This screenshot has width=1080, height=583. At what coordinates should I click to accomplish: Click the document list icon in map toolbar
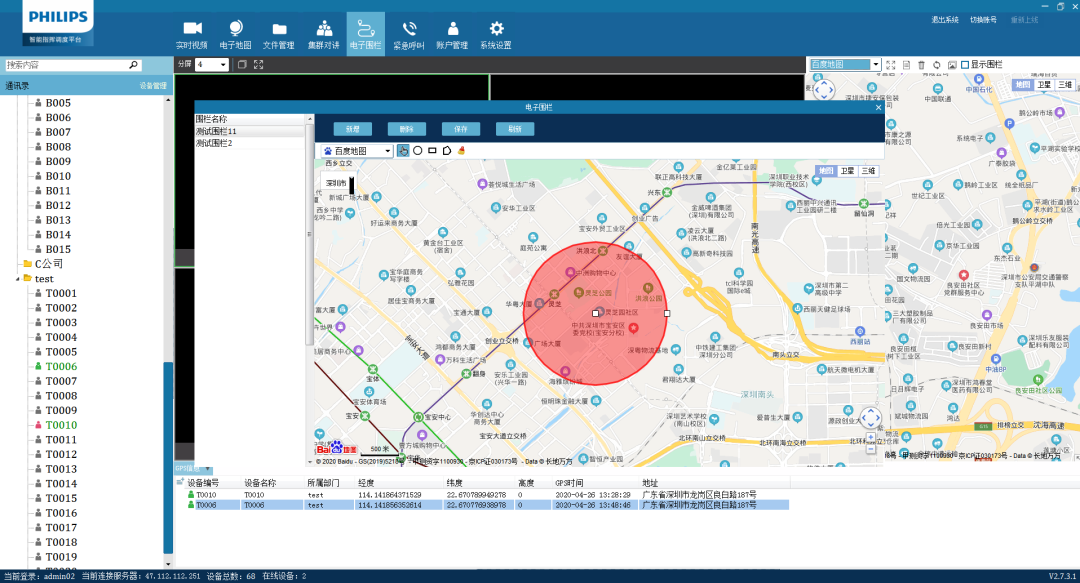coord(906,65)
